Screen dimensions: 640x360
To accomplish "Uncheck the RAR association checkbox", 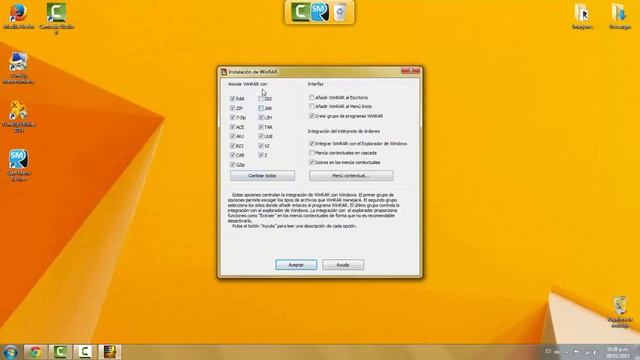I will pyautogui.click(x=233, y=98).
